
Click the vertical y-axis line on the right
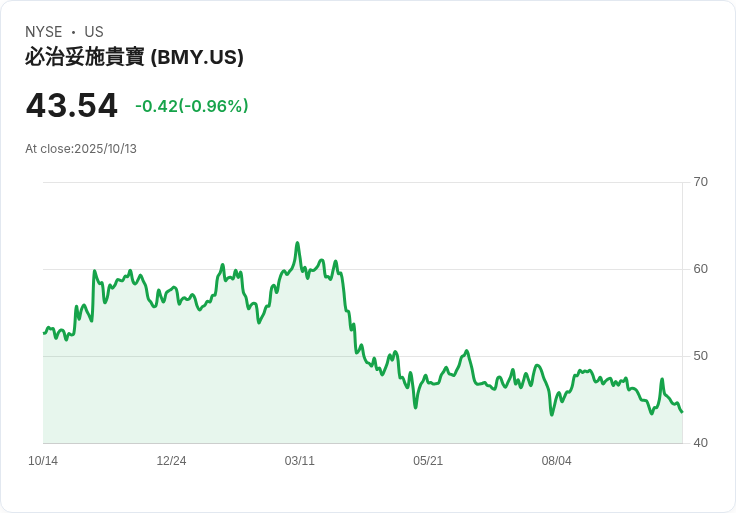tap(682, 300)
